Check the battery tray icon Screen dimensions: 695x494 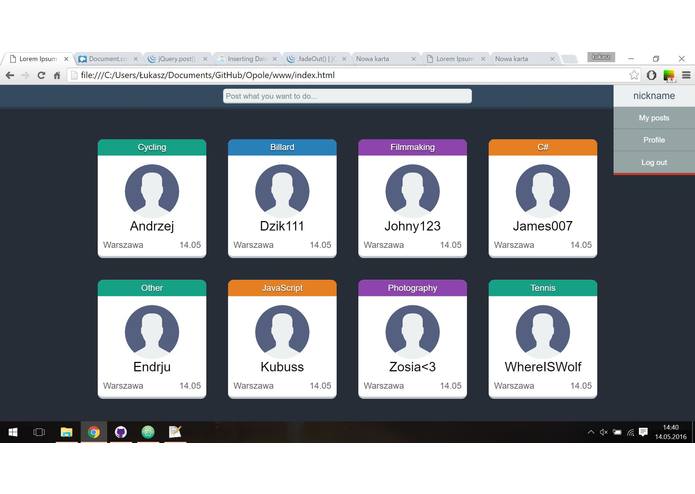pos(617,432)
